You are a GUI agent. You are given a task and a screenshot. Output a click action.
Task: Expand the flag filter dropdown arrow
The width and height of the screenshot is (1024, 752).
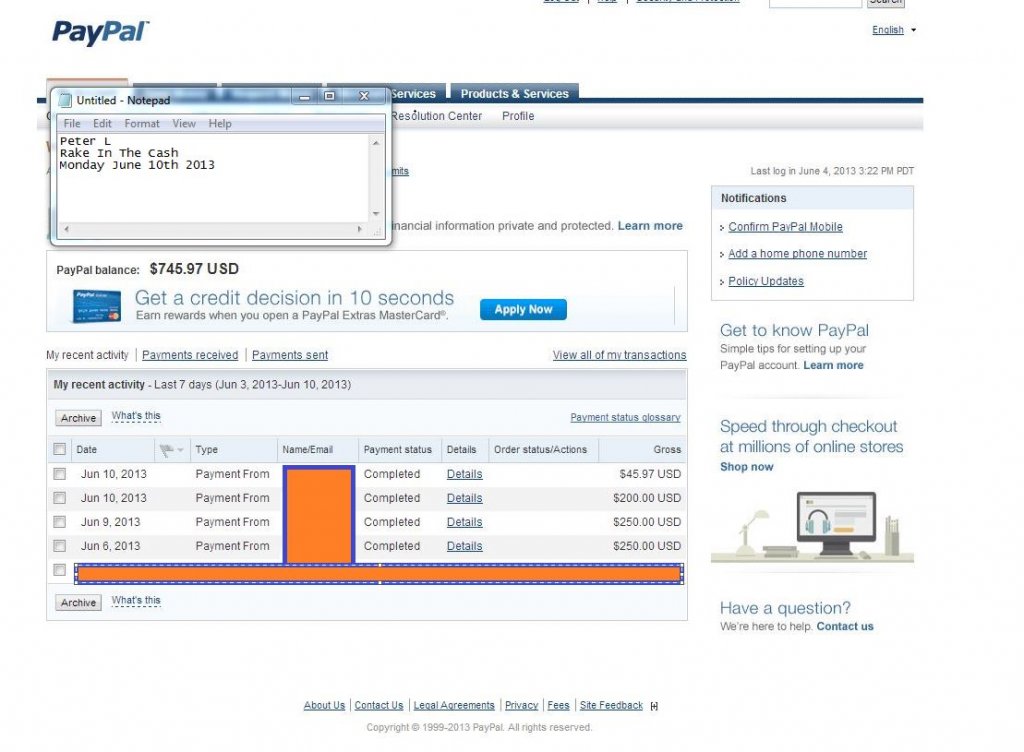[x=180, y=450]
